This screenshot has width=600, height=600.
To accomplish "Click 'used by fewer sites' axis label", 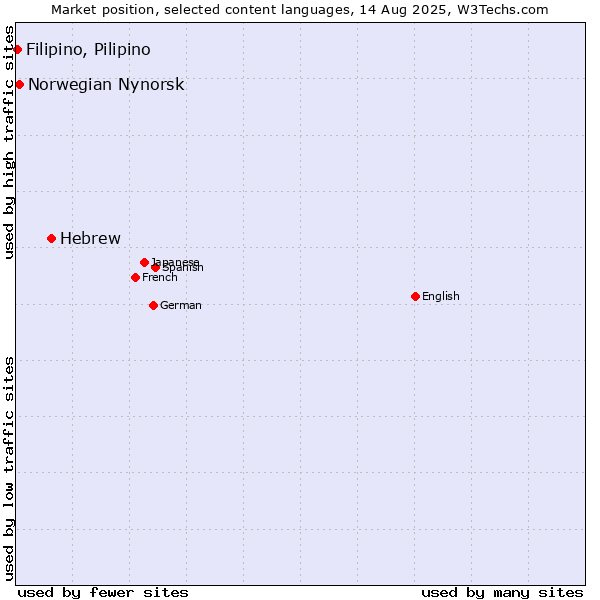I will pyautogui.click(x=103, y=593).
